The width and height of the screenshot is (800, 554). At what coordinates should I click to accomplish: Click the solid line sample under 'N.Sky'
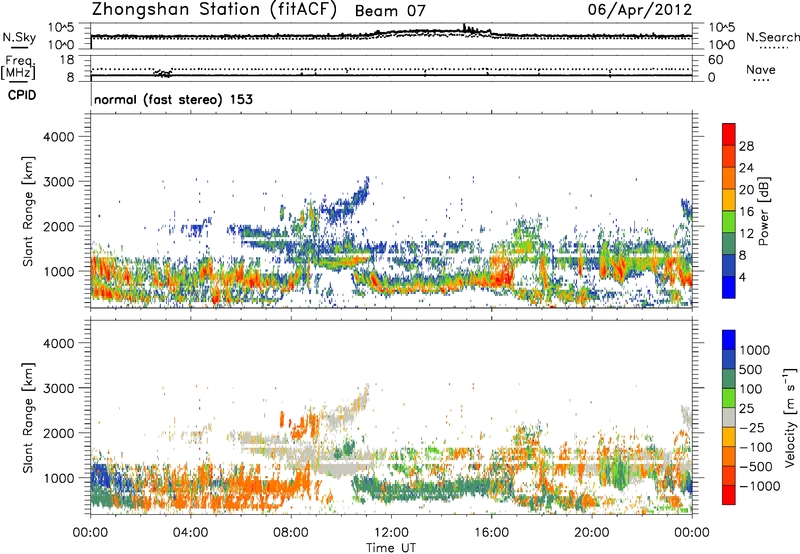coord(19,48)
